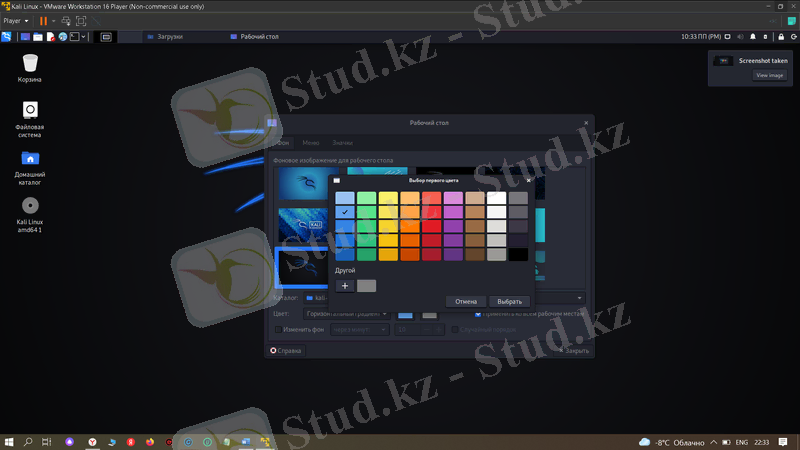The height and width of the screenshot is (450, 800).
Task: Click the Справка help button
Action: pos(286,351)
